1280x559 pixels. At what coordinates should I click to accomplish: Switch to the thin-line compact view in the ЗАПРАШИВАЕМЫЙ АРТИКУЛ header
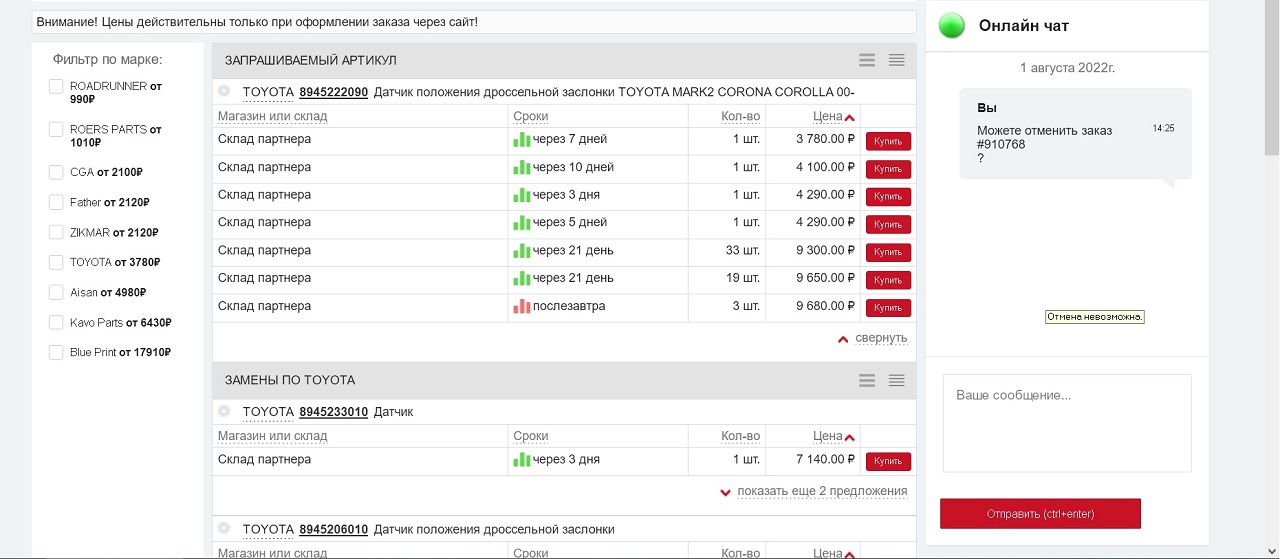point(896,60)
